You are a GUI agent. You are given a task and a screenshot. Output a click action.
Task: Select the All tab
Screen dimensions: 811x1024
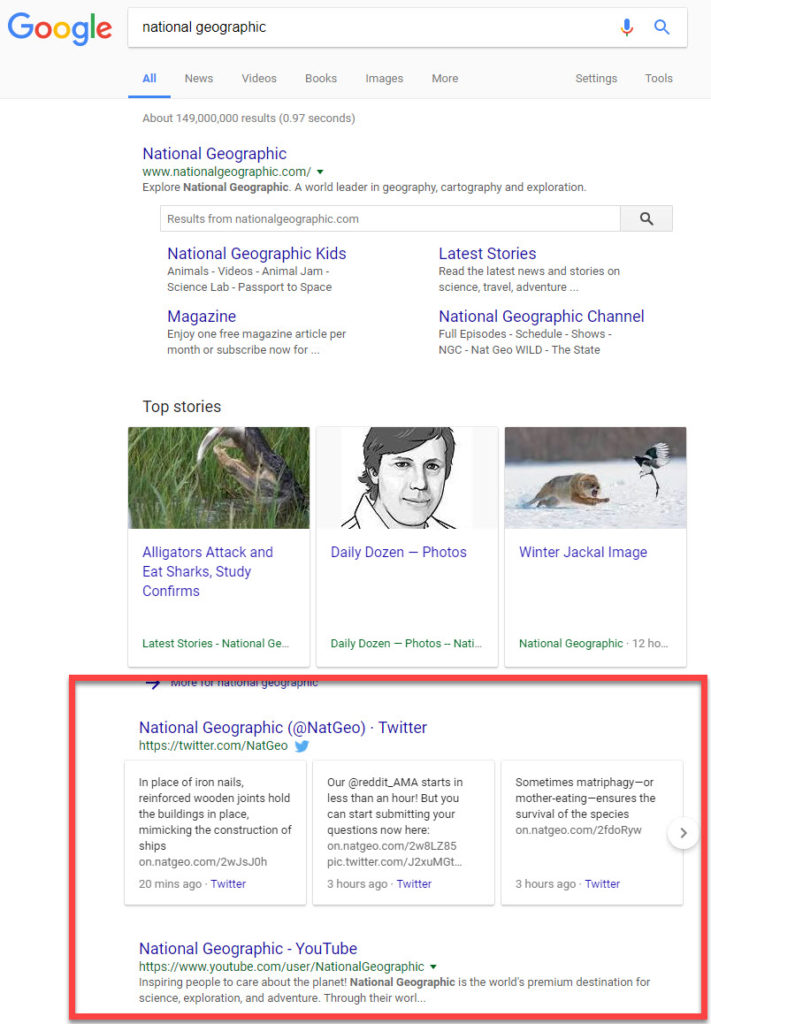[x=150, y=78]
